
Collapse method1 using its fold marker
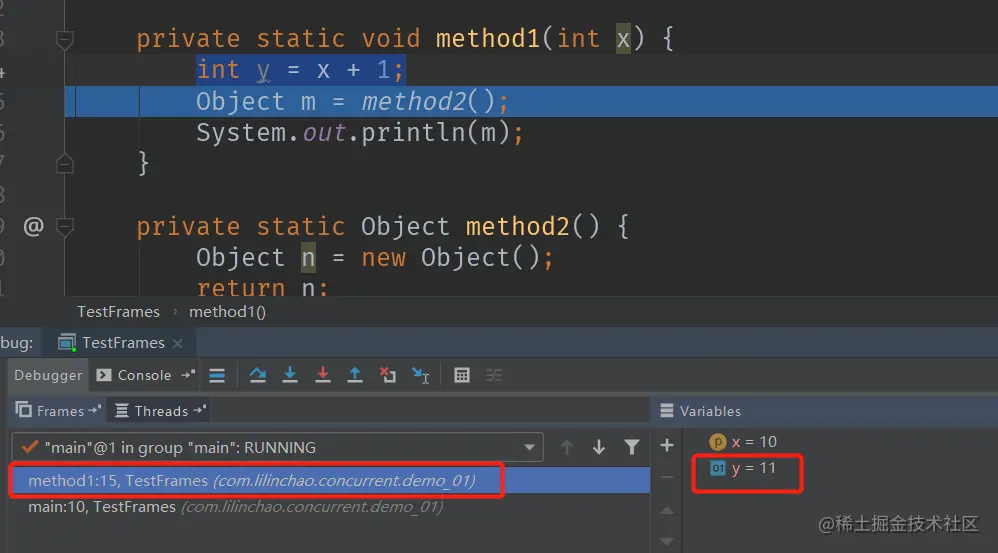pyautogui.click(x=64, y=40)
